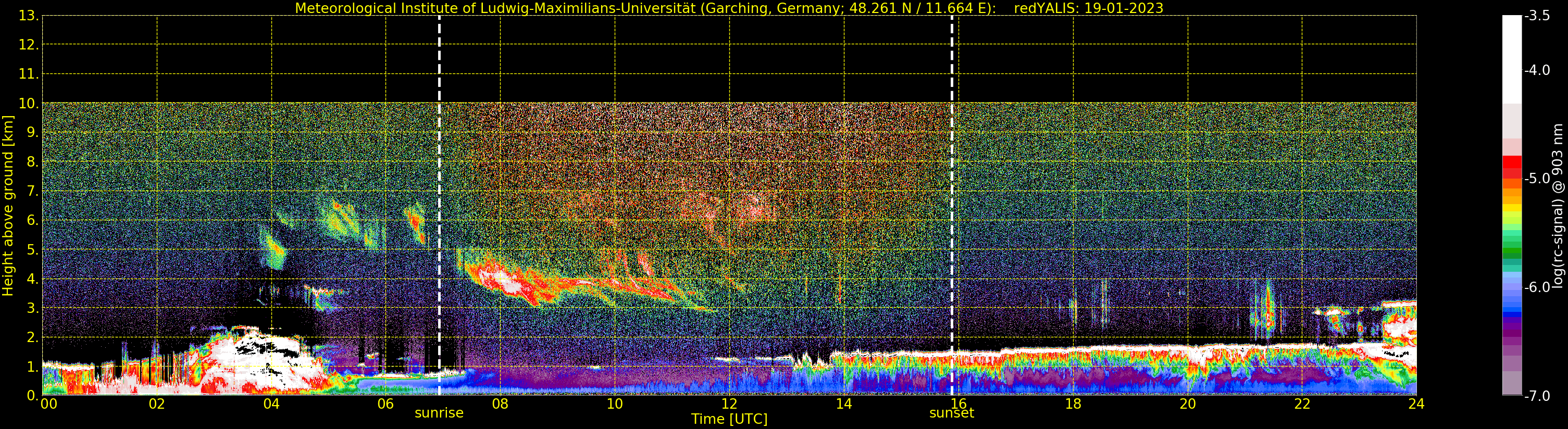Click colorbar tick label '-3.5'
The height and width of the screenshot is (429, 1568).
click(1537, 16)
